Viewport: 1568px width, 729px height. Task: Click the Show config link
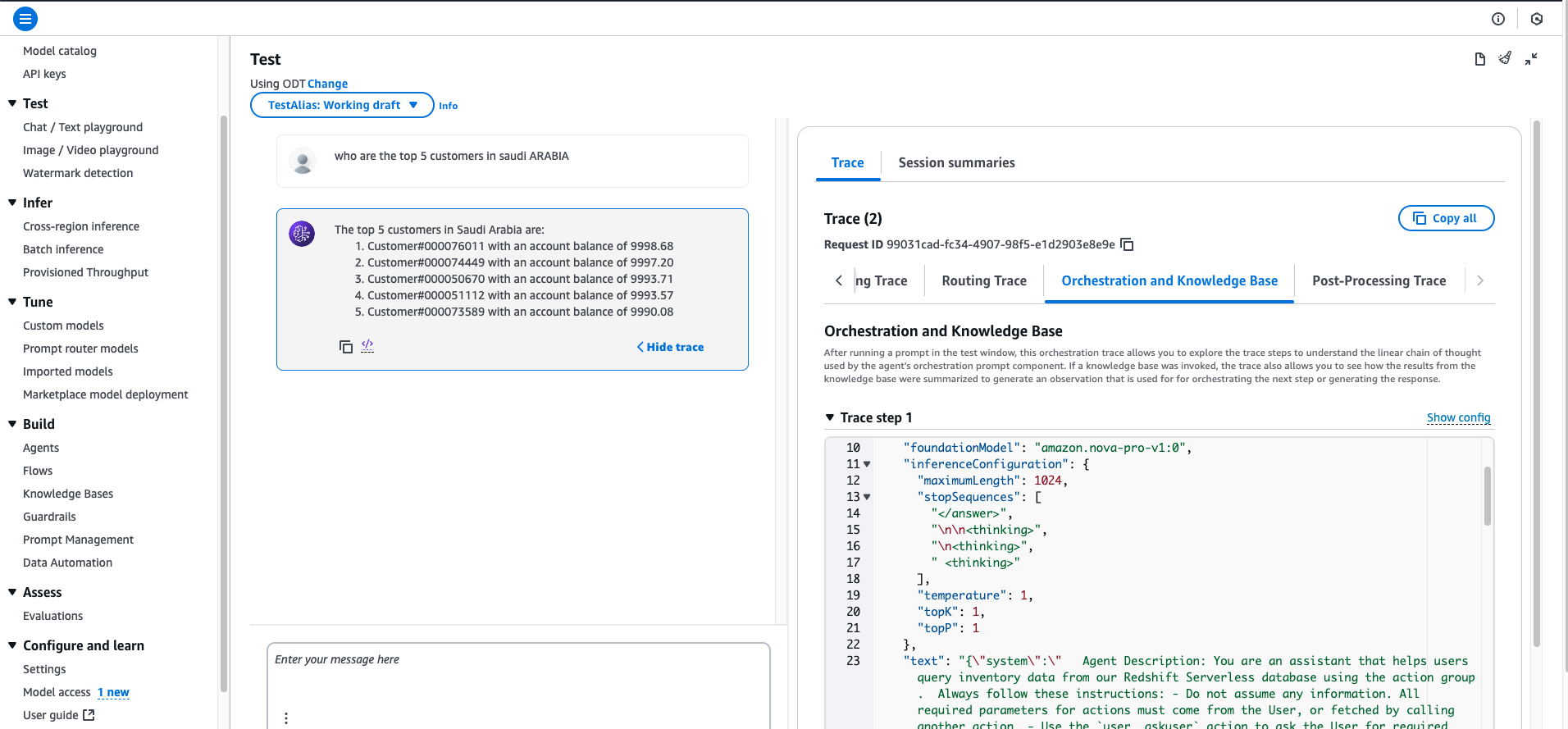tap(1458, 417)
